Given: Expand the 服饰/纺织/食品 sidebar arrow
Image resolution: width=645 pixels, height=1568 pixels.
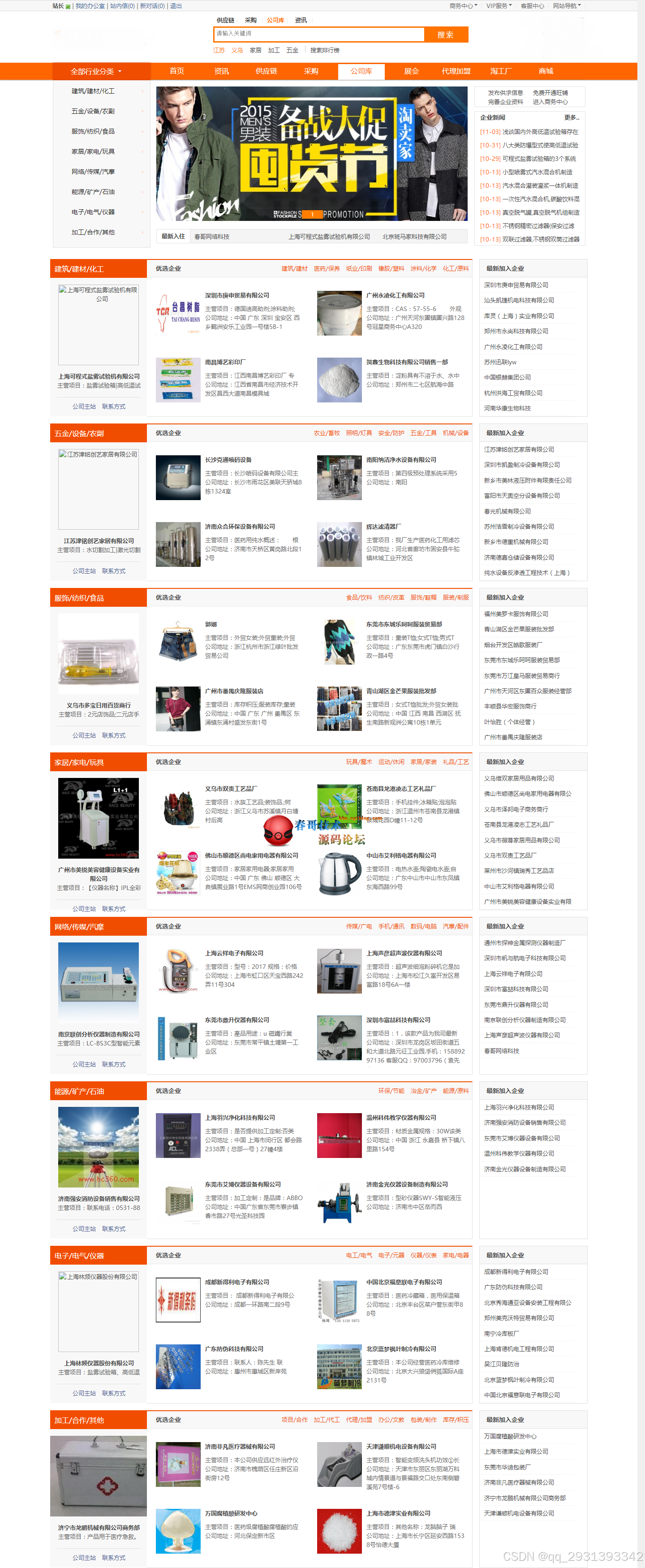Looking at the screenshot, I should point(142,131).
